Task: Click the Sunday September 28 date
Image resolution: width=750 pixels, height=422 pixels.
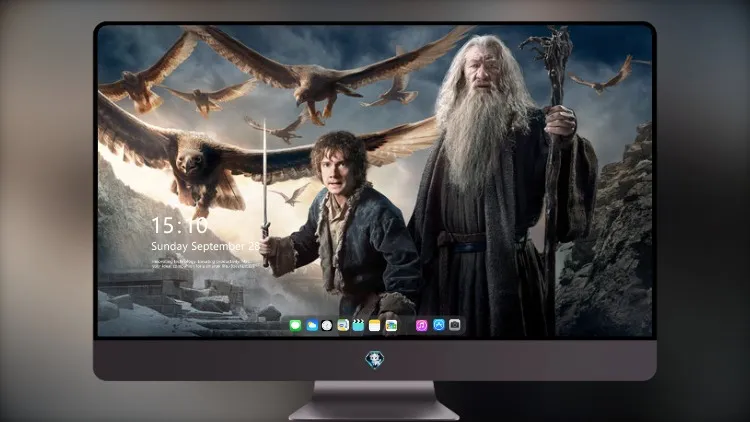Action: (x=205, y=246)
